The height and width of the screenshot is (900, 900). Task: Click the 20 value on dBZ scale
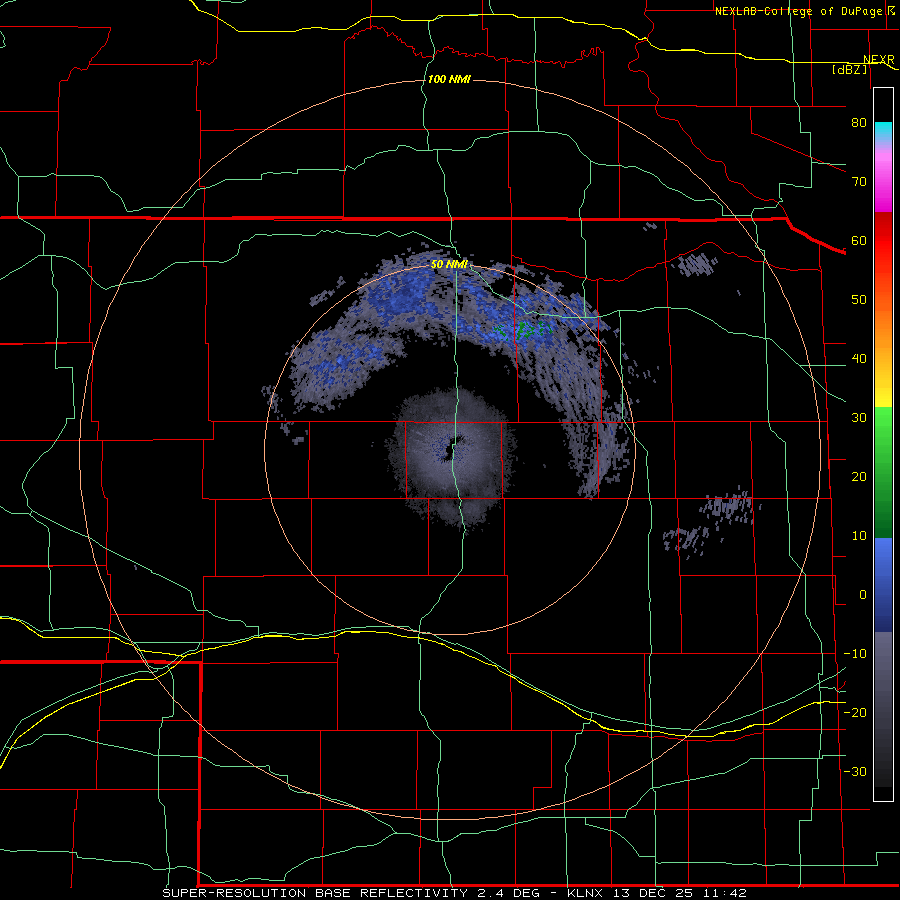tap(859, 476)
